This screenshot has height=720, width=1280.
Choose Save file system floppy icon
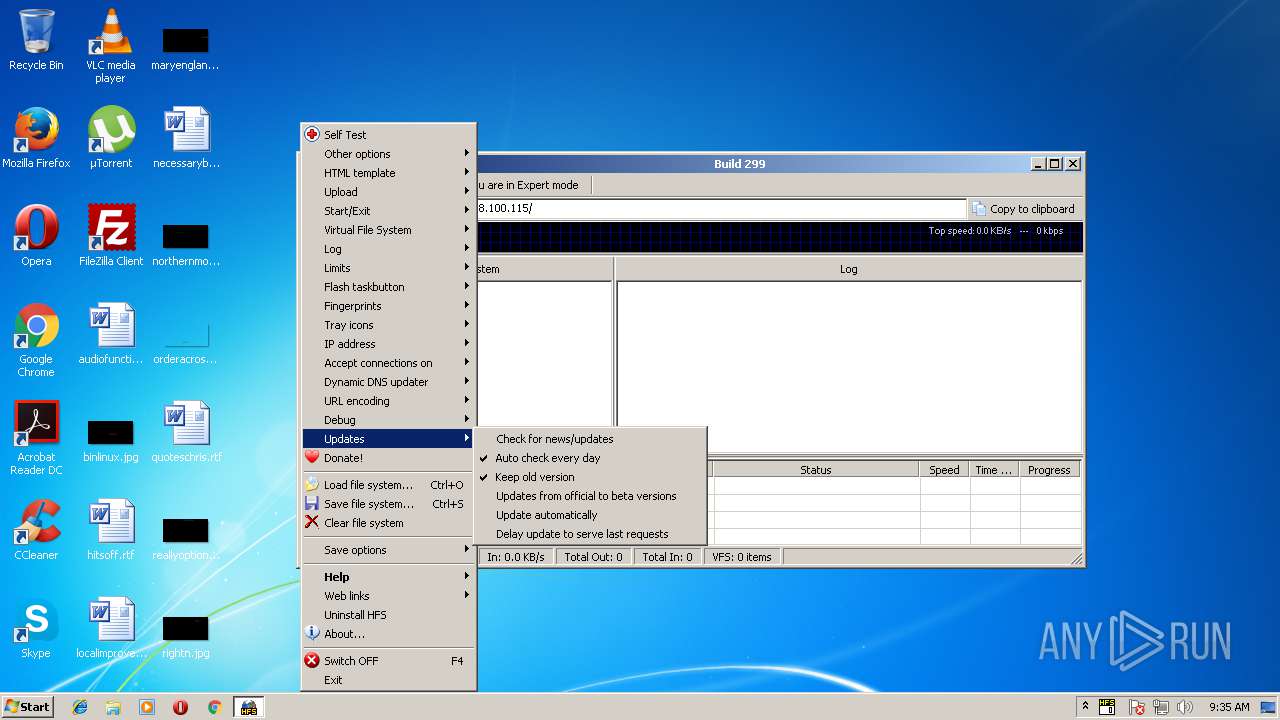pos(389,504)
